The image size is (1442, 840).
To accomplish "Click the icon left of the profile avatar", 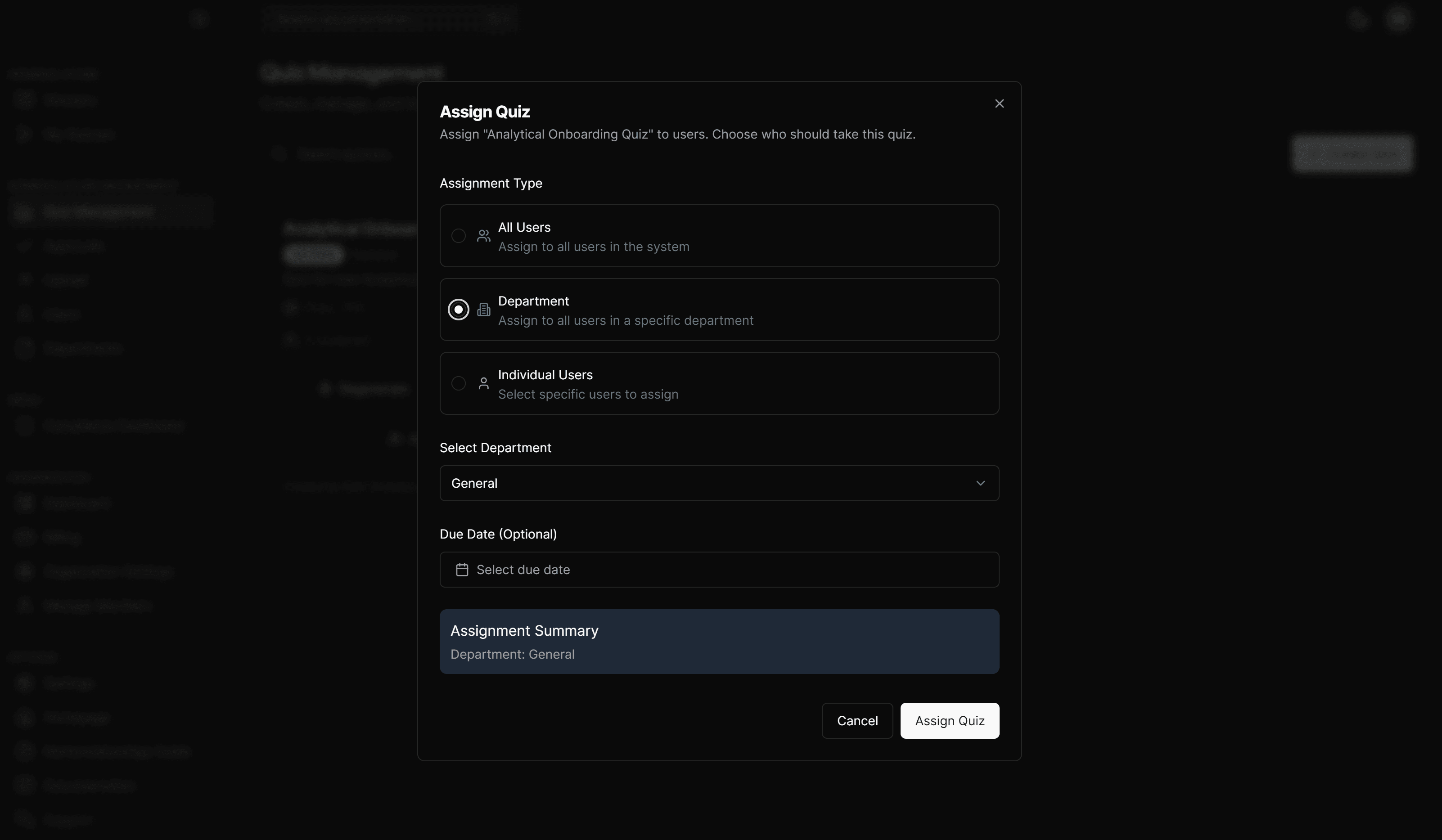I will pos(1359,19).
